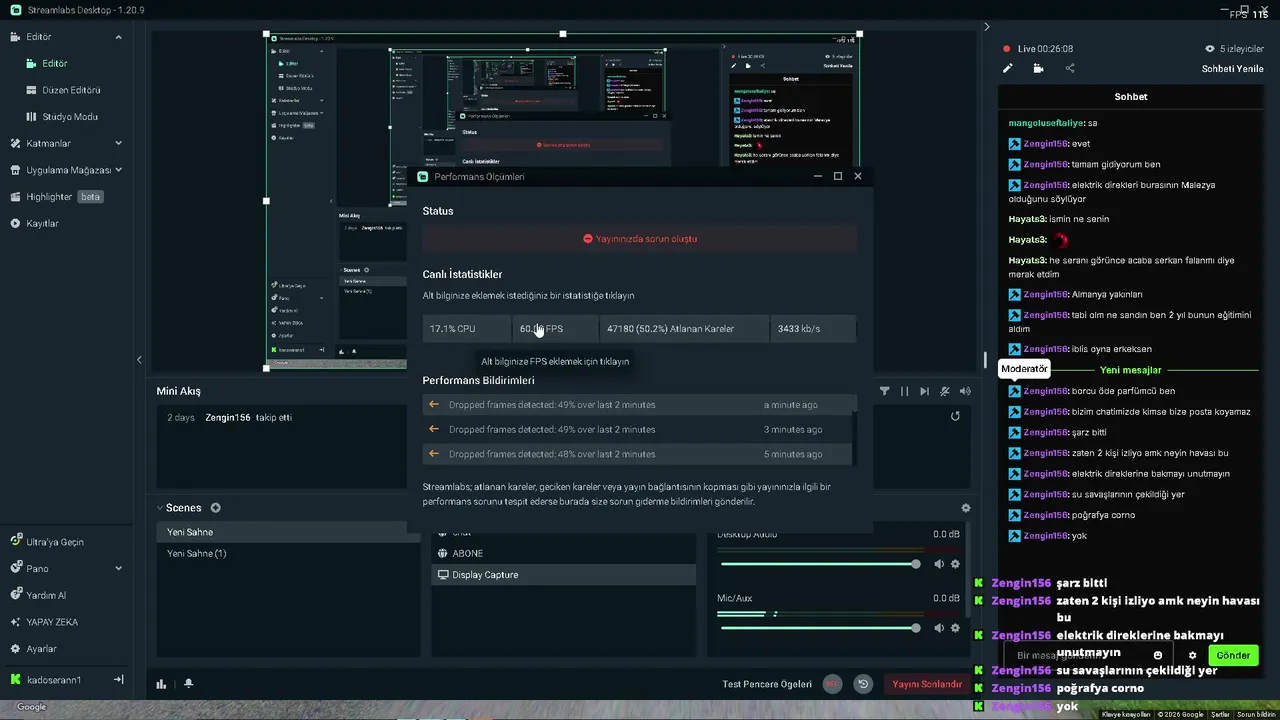Add a new scene with plus icon
The height and width of the screenshot is (720, 1280).
point(215,508)
